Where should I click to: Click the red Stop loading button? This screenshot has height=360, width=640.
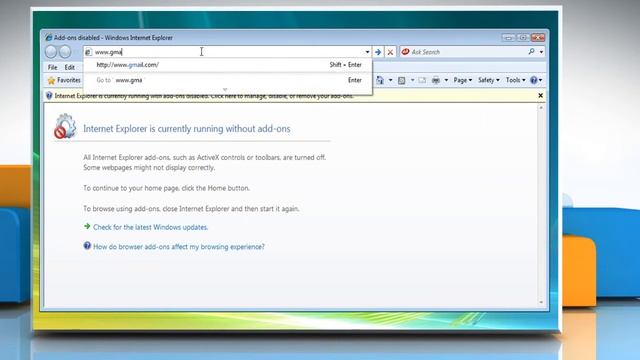coord(390,52)
